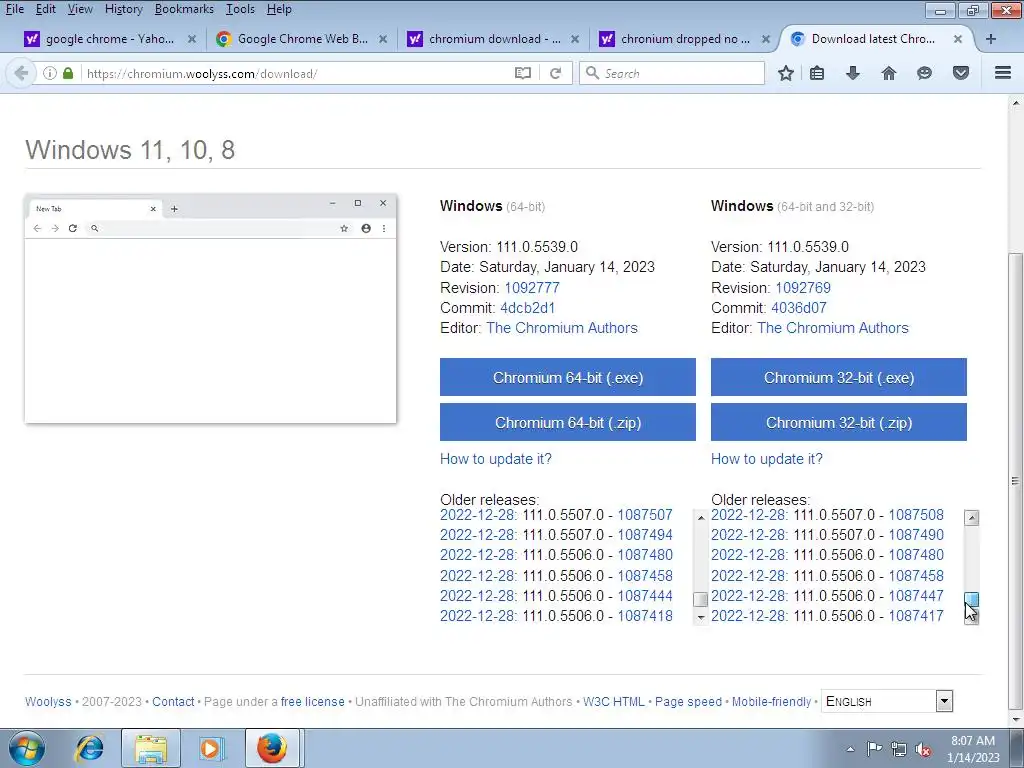
Task: Click down arrow of 64-bit older releases list
Action: 701,616
